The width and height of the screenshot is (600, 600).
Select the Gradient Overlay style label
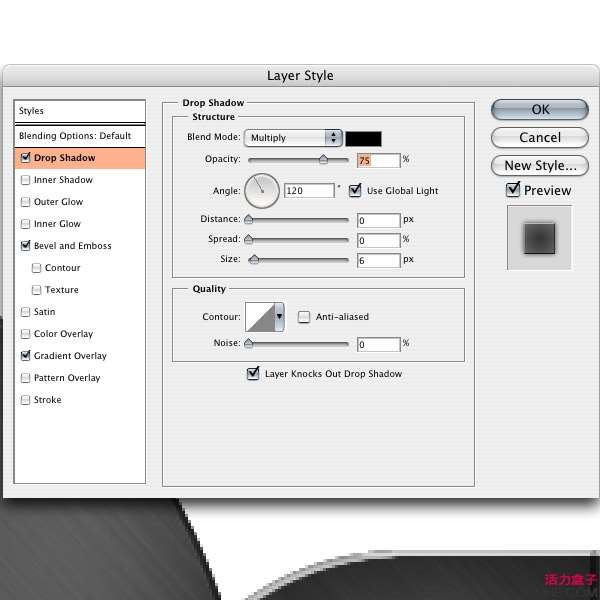(x=70, y=356)
